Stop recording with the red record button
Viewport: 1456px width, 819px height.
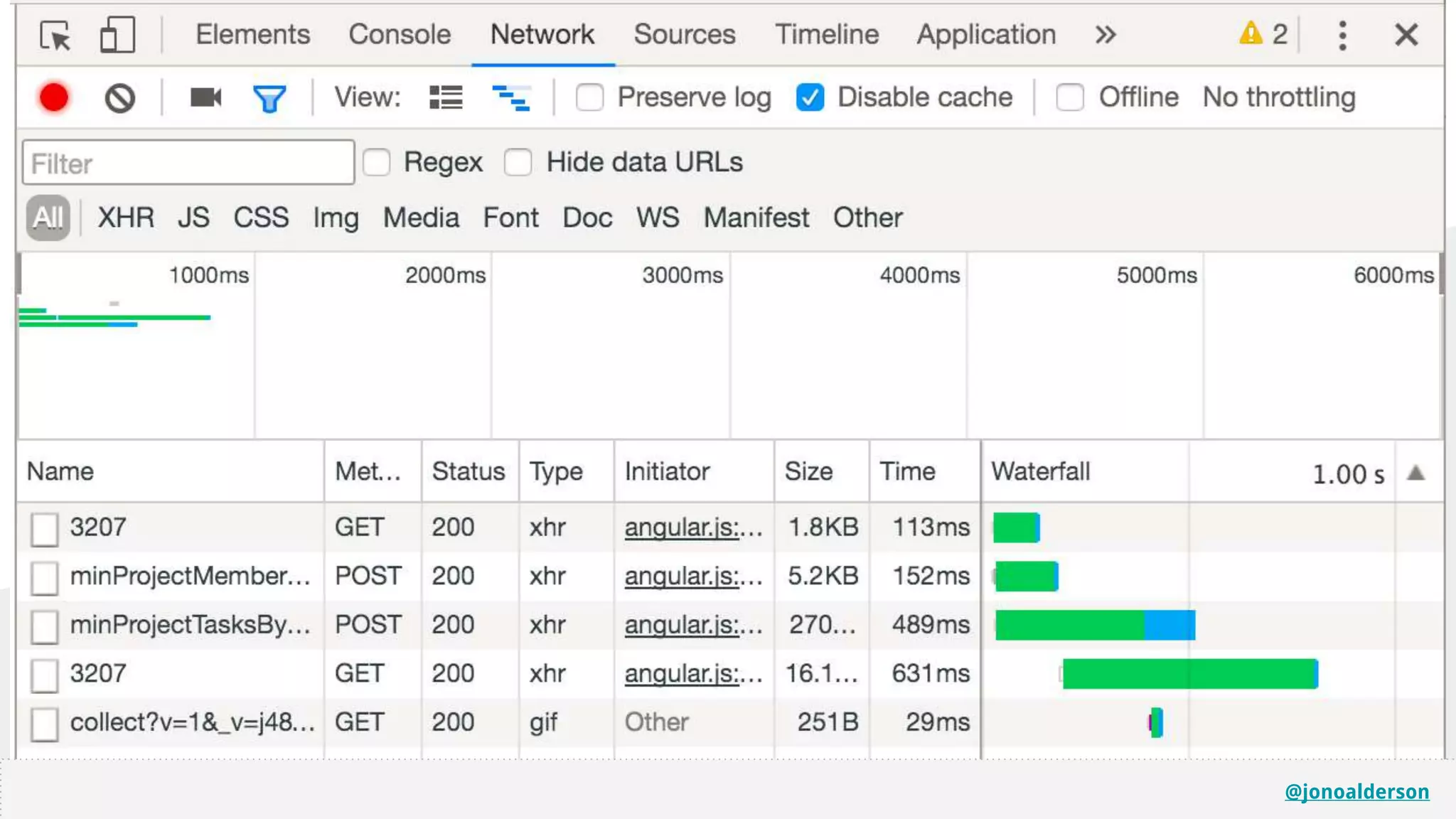[54, 98]
